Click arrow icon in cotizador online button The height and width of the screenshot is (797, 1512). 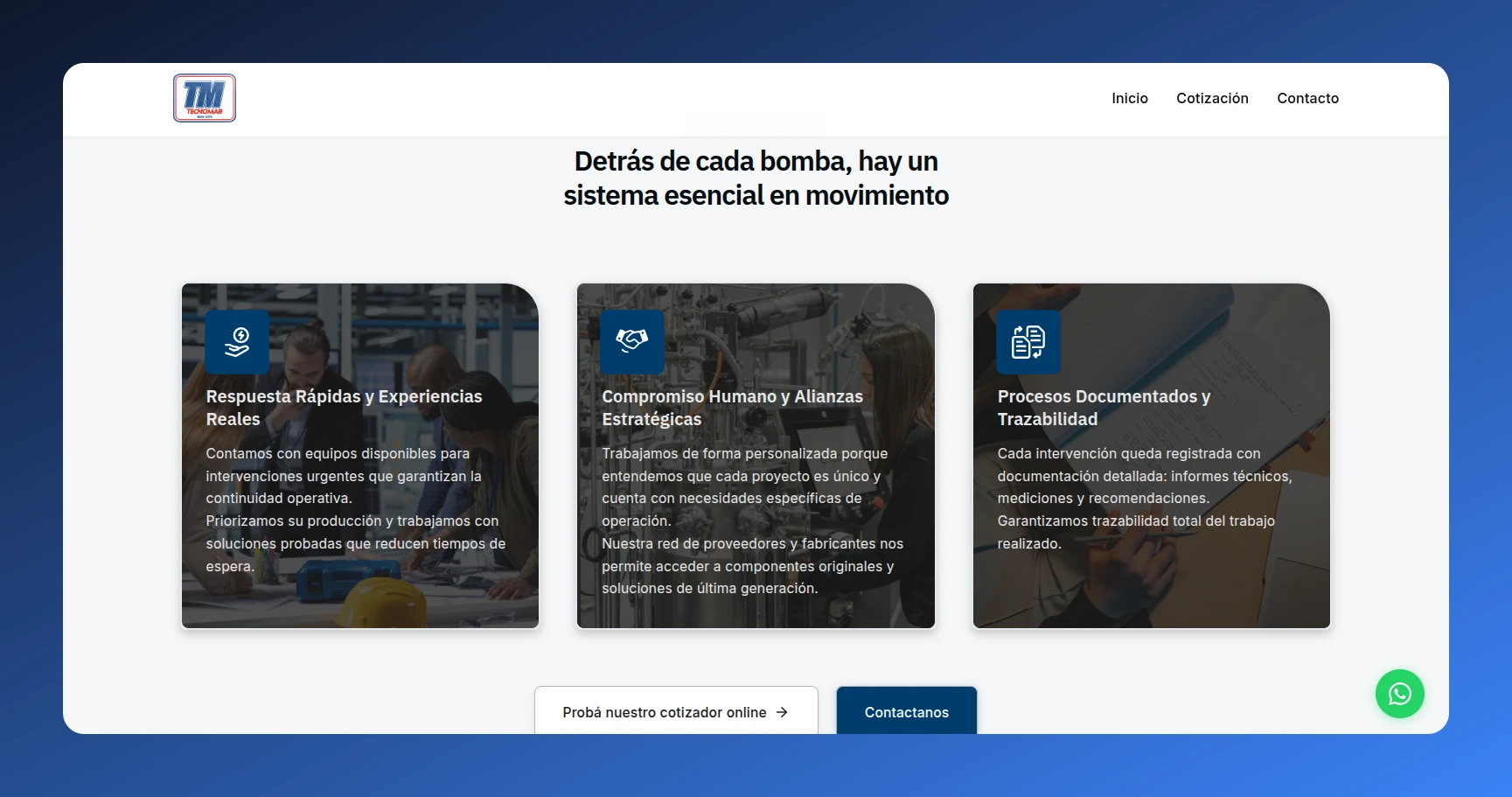coord(782,712)
